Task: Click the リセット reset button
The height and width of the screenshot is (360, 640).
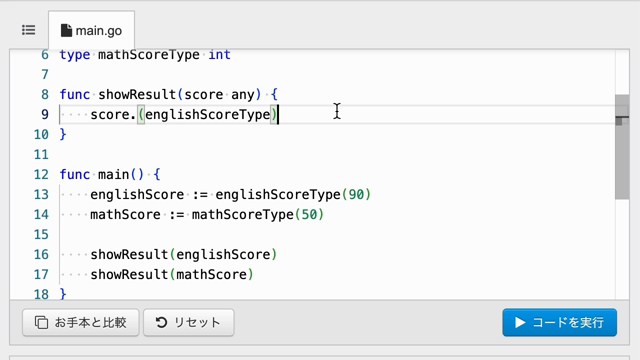Action: click(x=189, y=322)
